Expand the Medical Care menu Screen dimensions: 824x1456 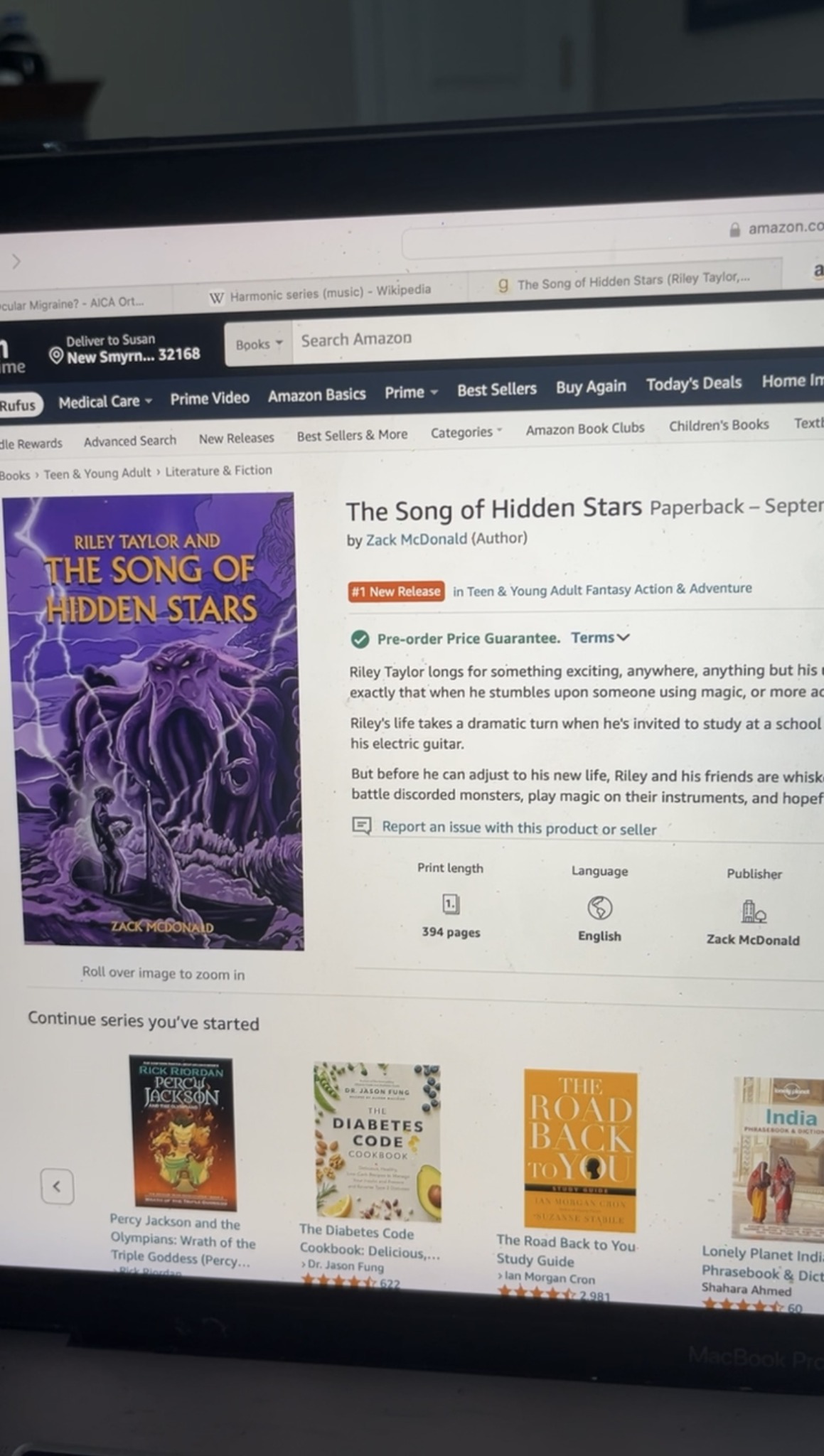click(x=105, y=402)
